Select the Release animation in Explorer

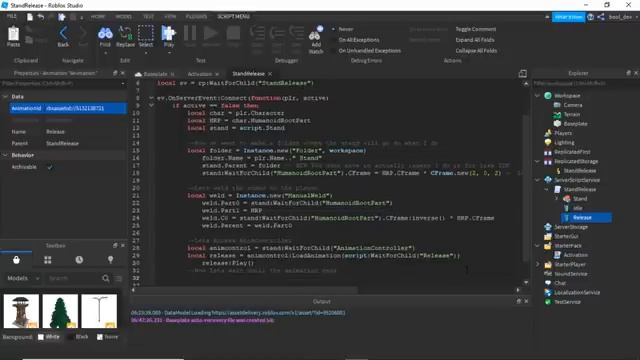582,218
